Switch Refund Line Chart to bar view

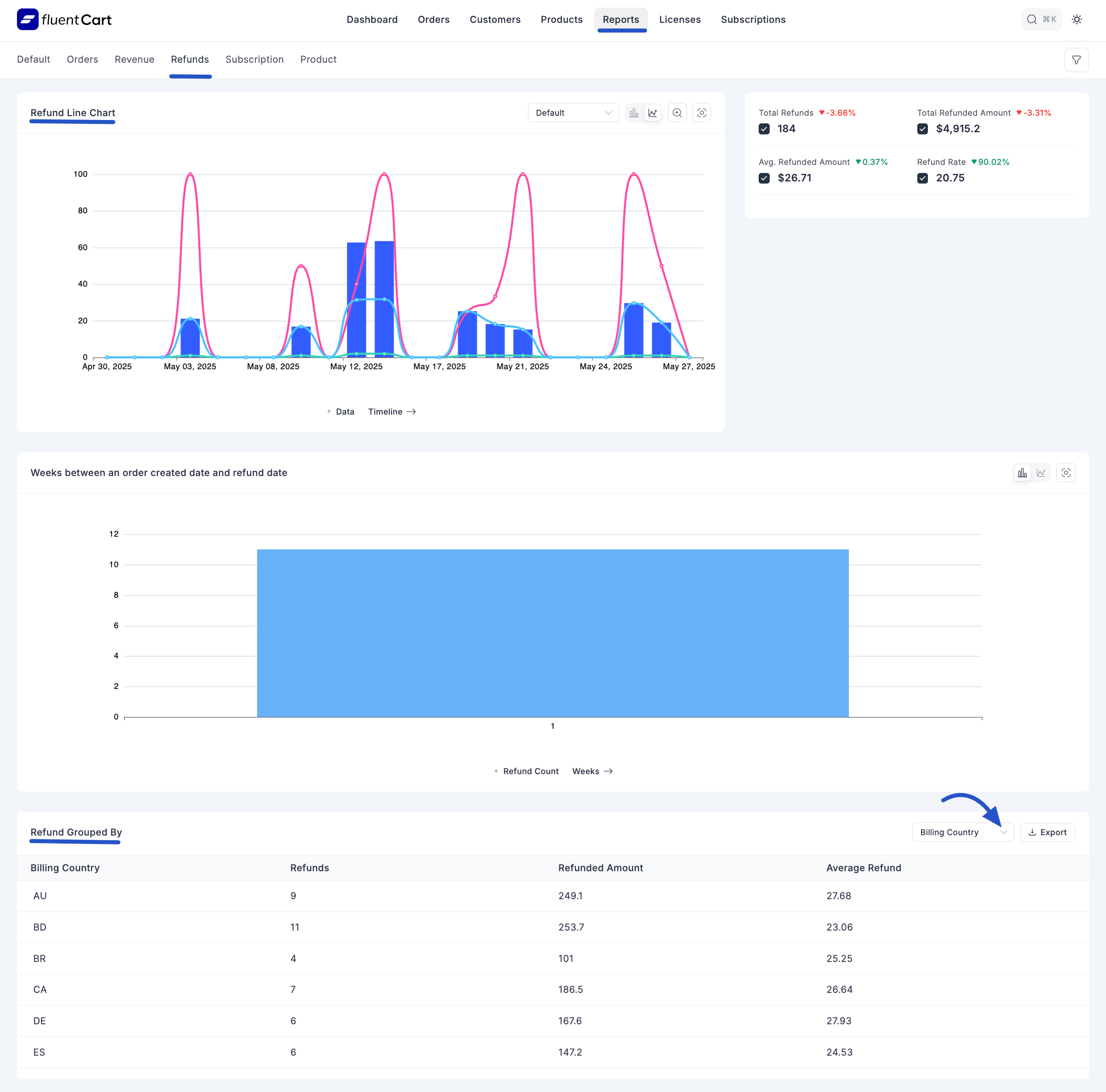tap(634, 113)
